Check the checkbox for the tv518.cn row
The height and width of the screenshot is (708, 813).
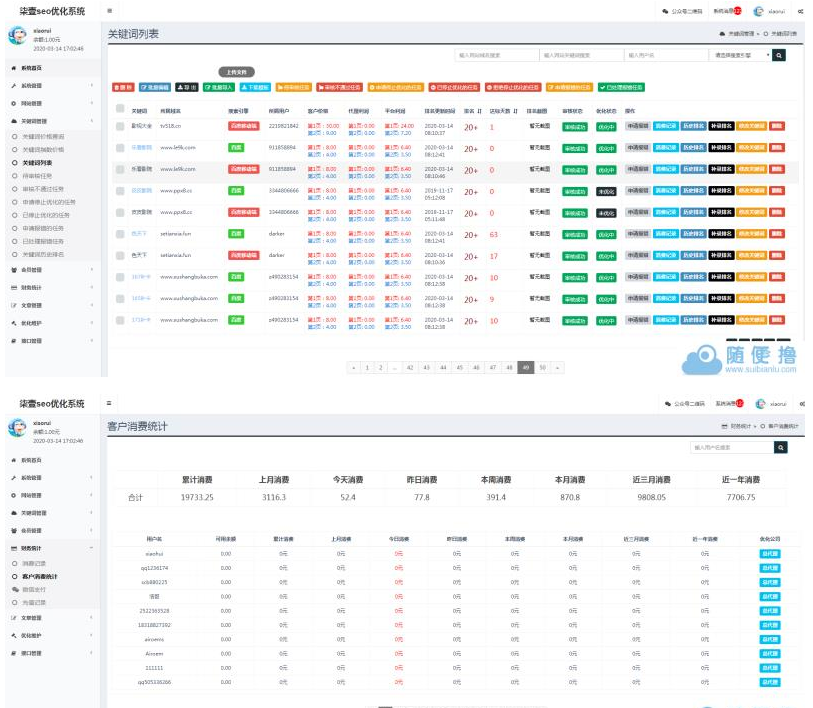[x=120, y=126]
